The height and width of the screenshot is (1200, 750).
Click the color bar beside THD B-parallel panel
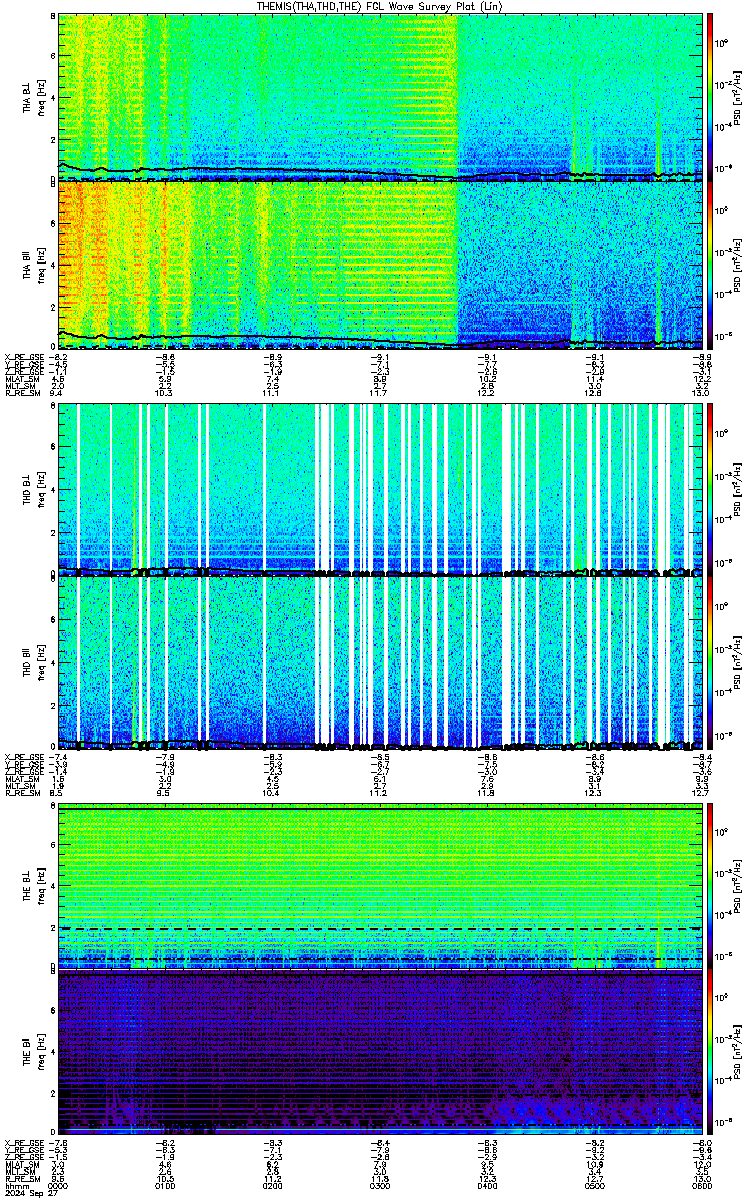tap(711, 665)
